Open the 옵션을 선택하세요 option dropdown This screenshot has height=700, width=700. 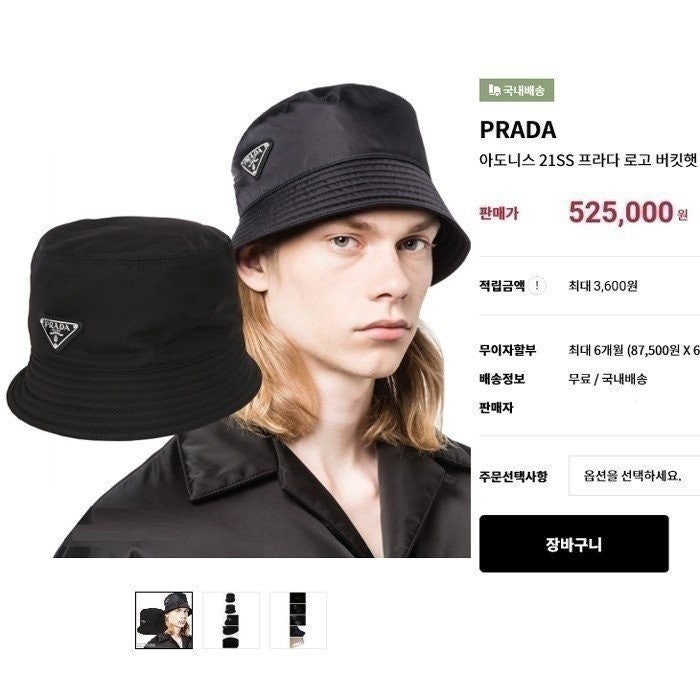(634, 476)
